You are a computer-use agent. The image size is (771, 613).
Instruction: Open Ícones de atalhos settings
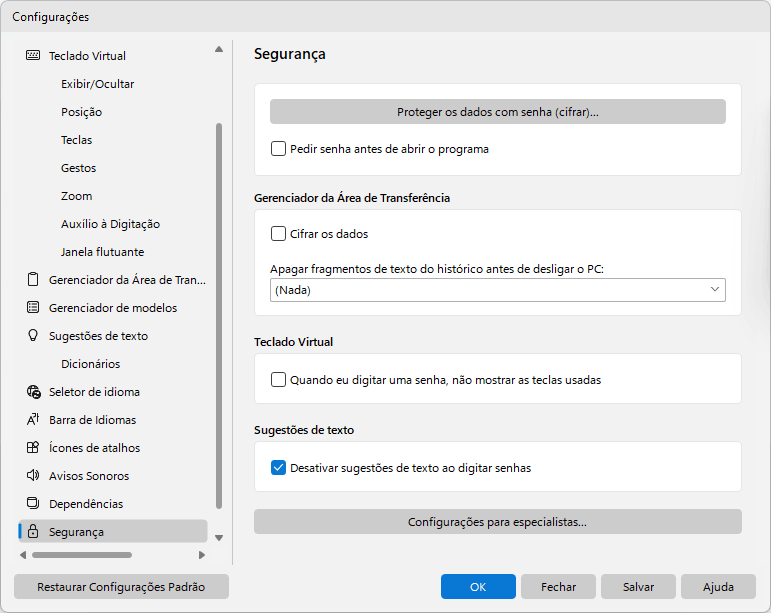click(94, 448)
